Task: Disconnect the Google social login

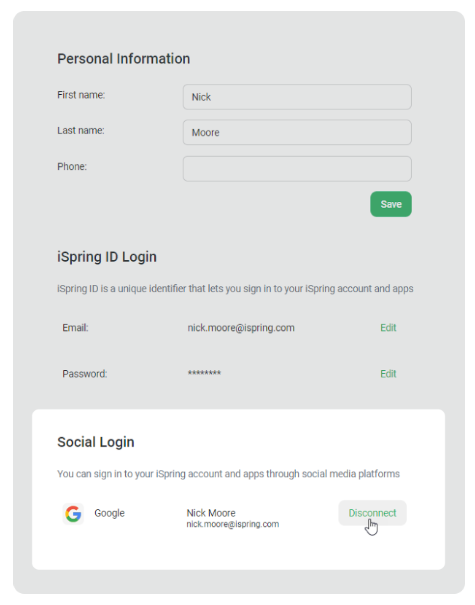Action: (372, 513)
